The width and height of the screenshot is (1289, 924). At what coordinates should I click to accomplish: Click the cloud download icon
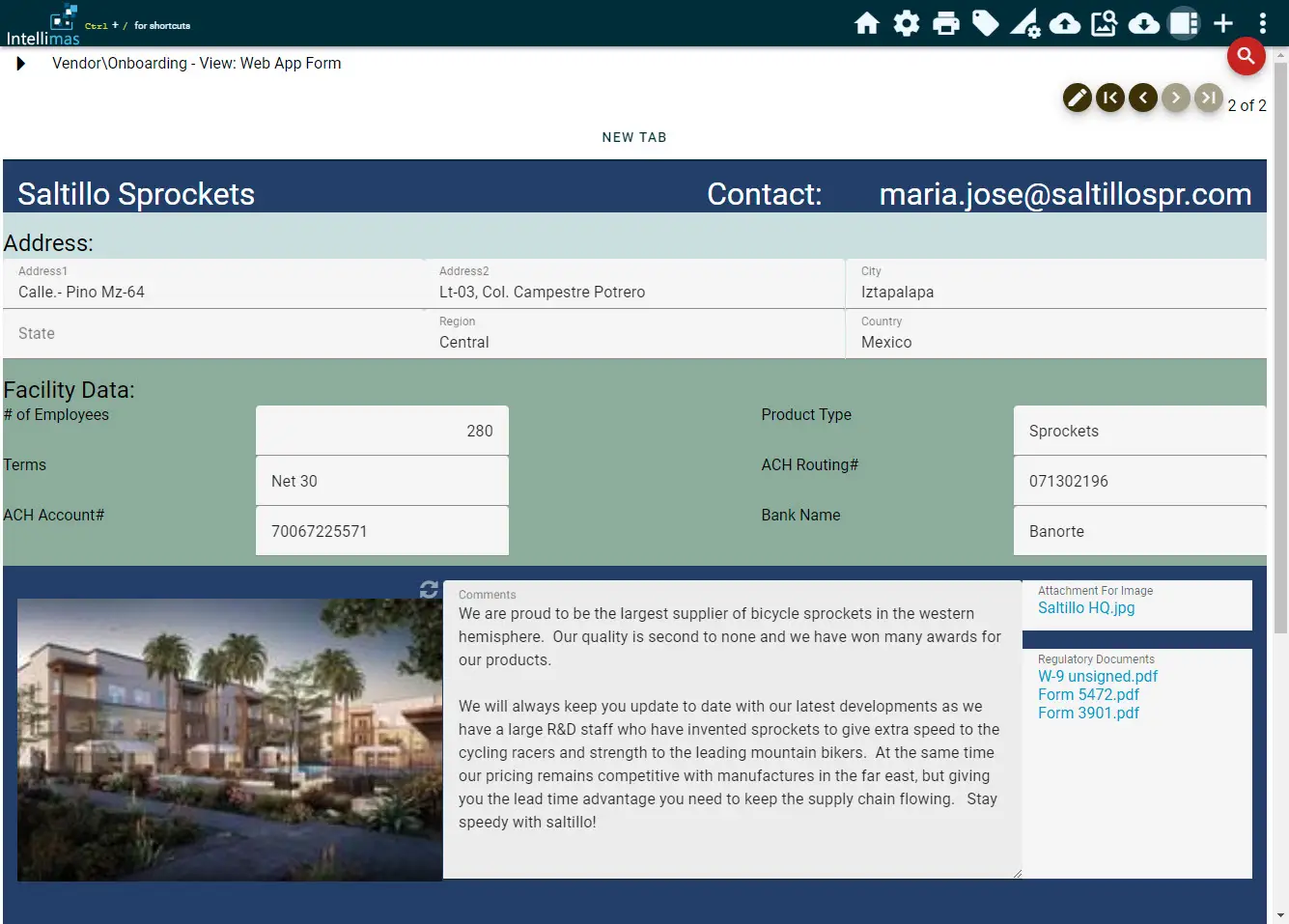click(x=1143, y=23)
